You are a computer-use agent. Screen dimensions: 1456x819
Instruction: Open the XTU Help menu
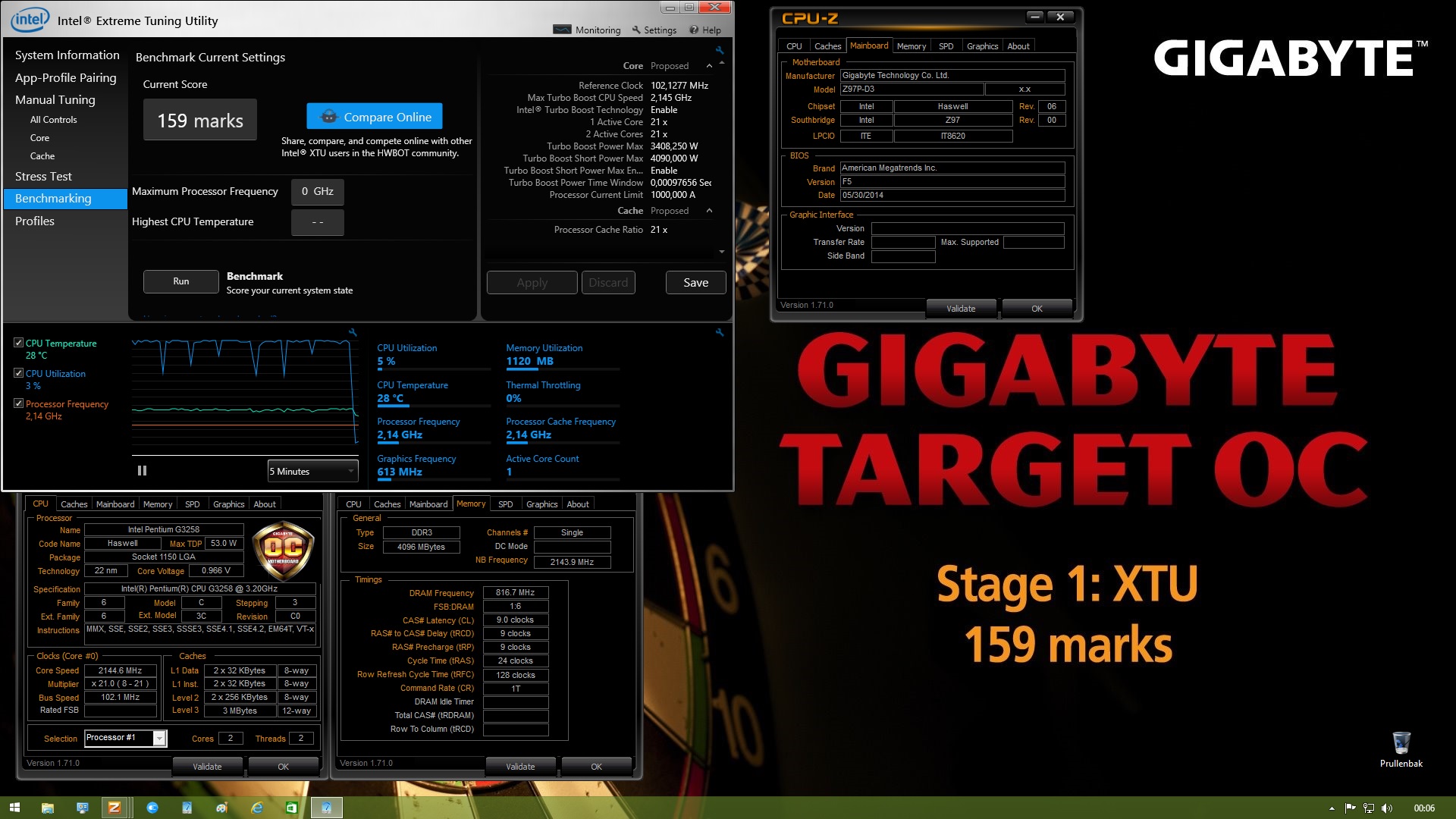coord(705,30)
